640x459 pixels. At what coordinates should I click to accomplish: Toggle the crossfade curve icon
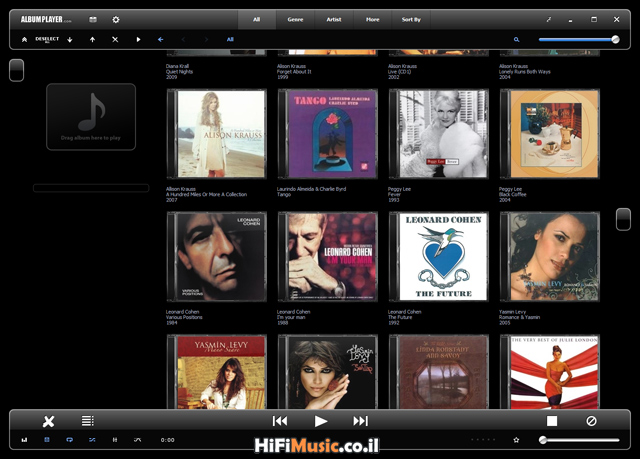click(x=138, y=440)
